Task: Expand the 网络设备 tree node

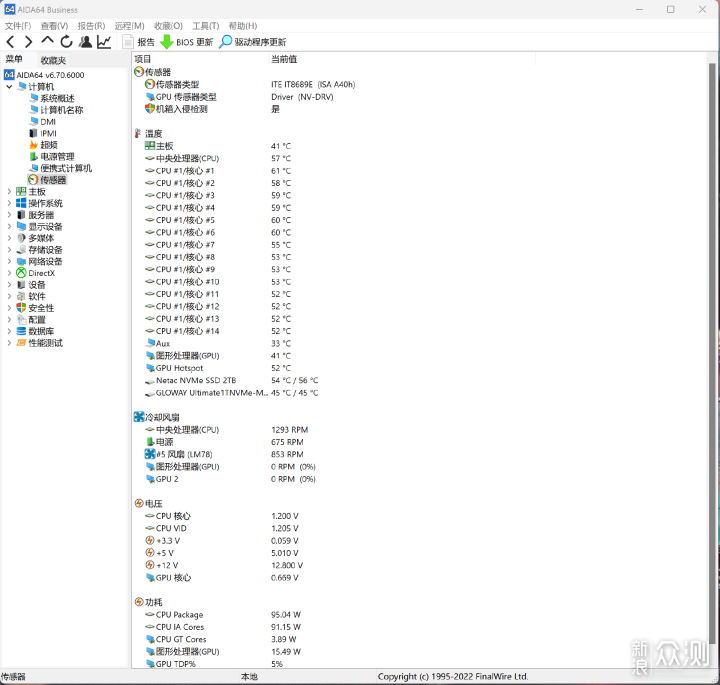Action: (9, 261)
